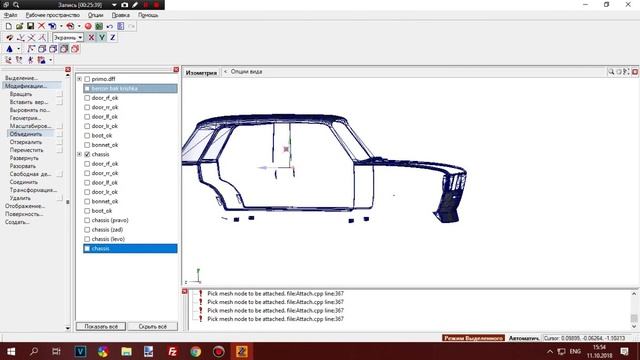
Task: Click the Import icon in the top toolbar
Action: pos(52,26)
